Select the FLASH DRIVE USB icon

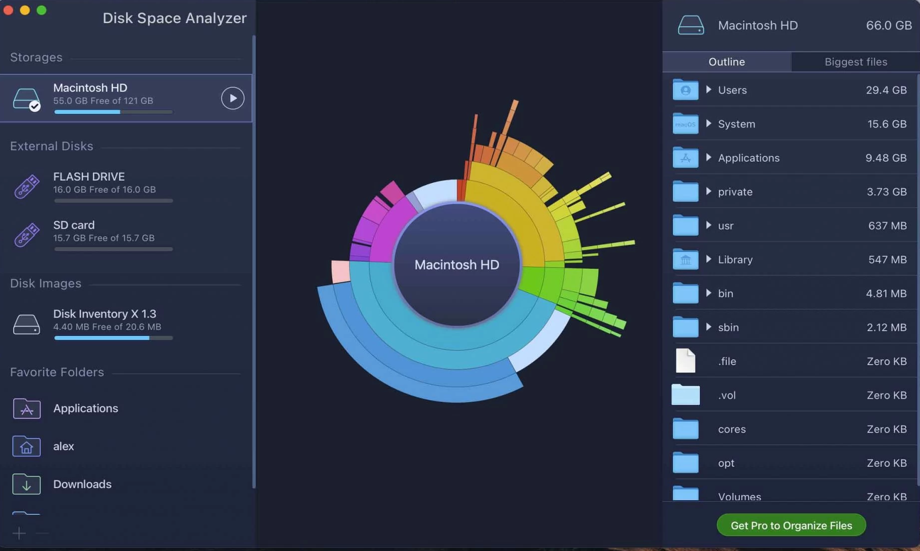point(26,187)
